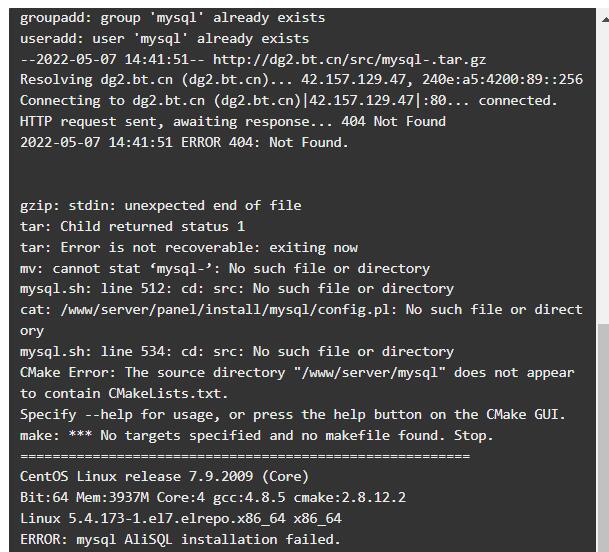609x552 pixels.
Task: Click the 'gzip: stdin: unexpected end of file' line
Action: click(160, 205)
